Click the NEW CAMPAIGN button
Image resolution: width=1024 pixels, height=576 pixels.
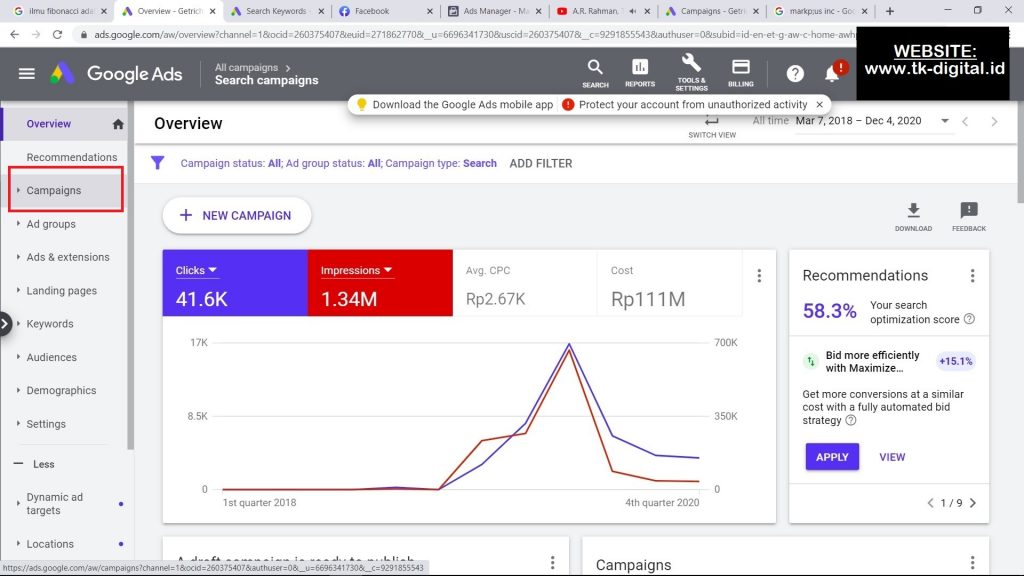pyautogui.click(x=237, y=215)
